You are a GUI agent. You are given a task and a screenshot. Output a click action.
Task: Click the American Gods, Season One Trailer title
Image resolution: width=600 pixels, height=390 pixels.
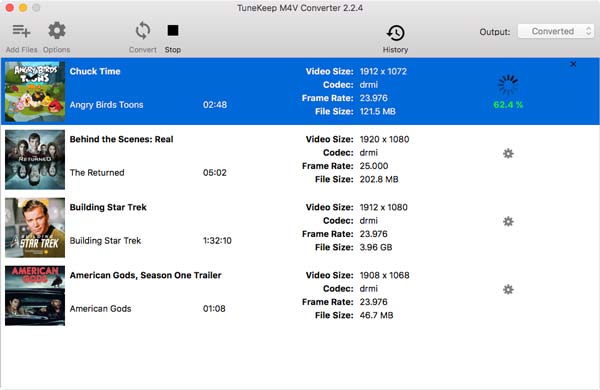[x=145, y=275]
